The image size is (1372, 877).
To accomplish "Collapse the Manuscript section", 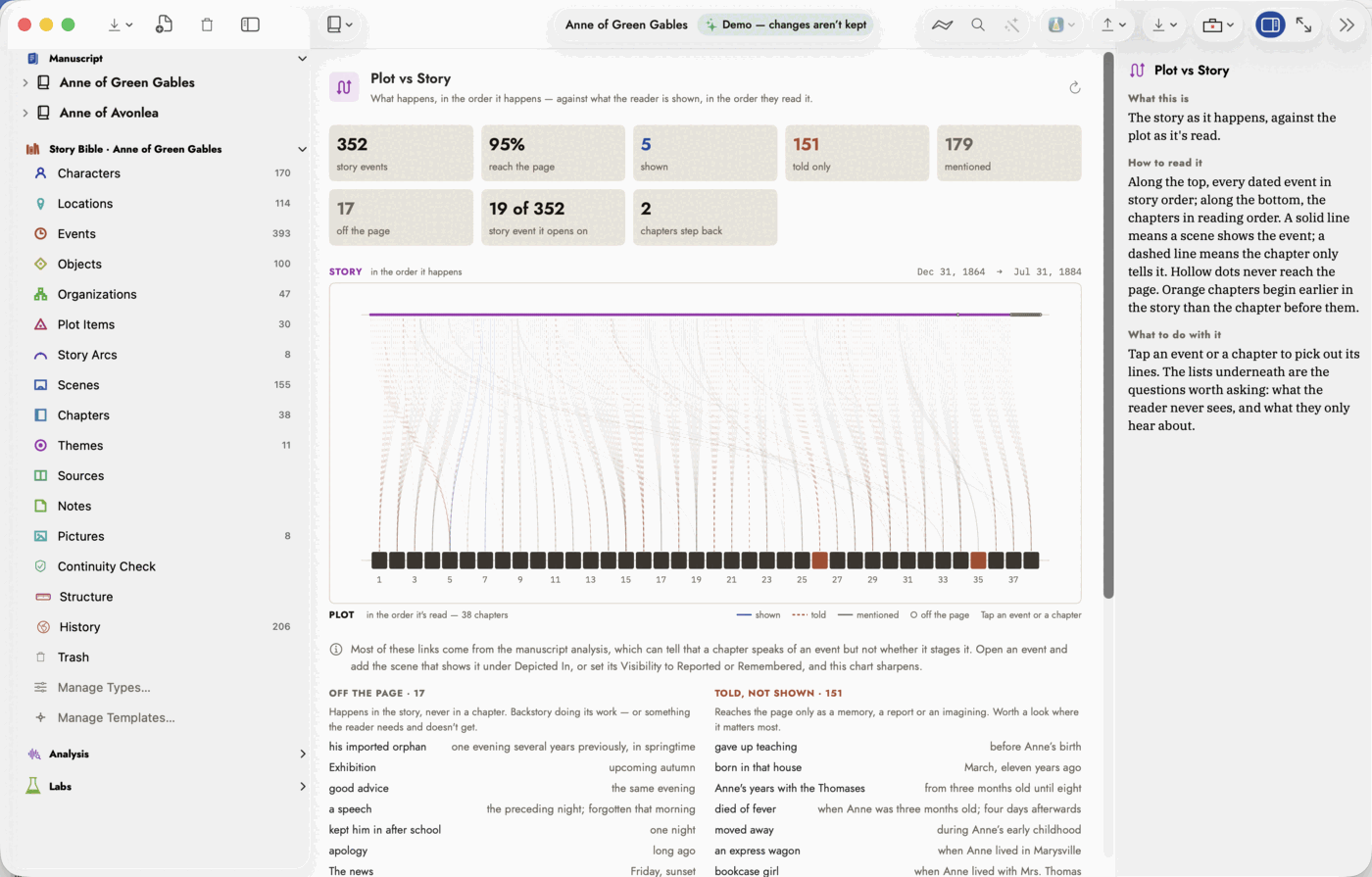I will (302, 59).
